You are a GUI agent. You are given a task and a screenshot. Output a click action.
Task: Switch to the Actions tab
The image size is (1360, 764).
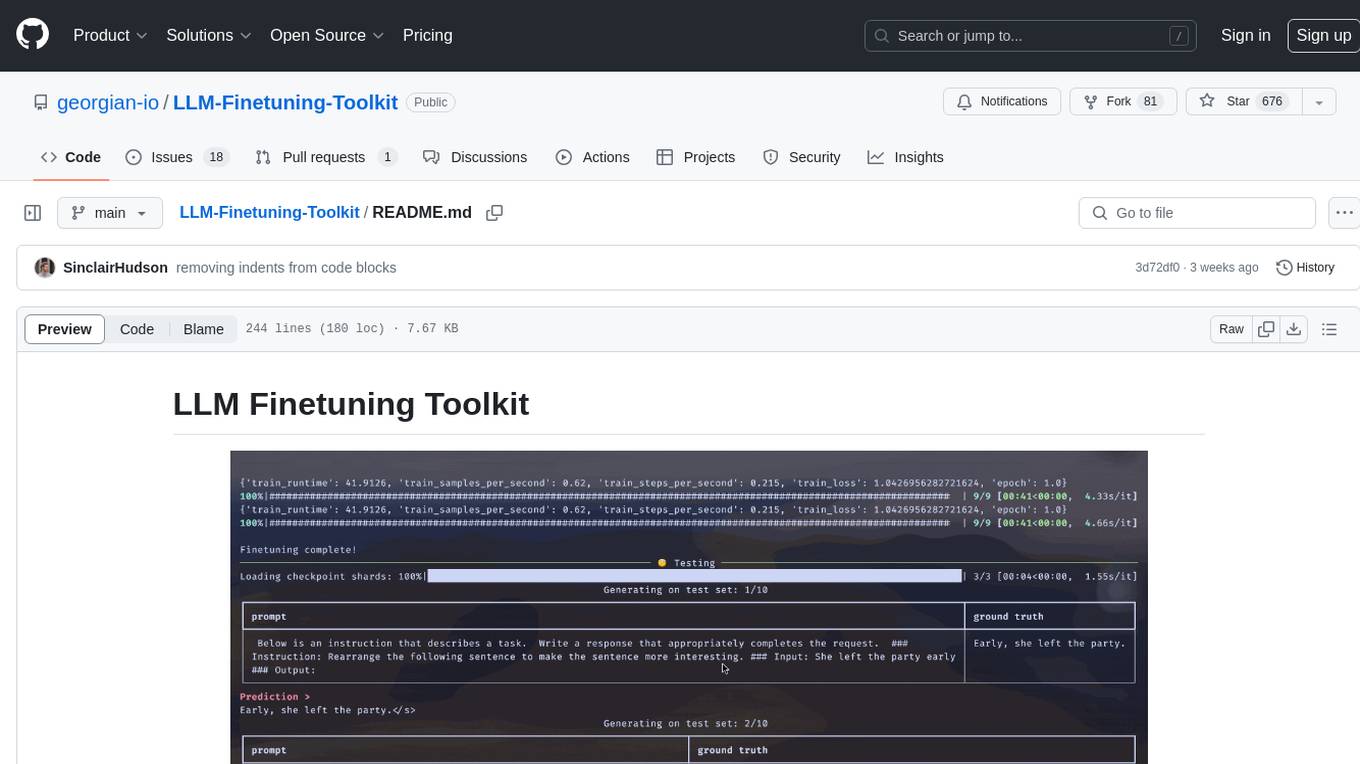click(x=592, y=157)
